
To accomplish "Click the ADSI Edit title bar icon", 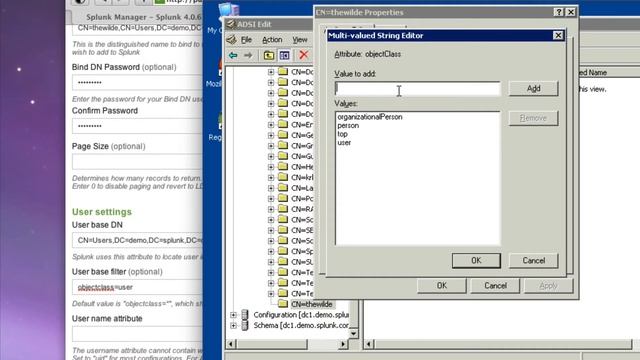I will (x=231, y=24).
